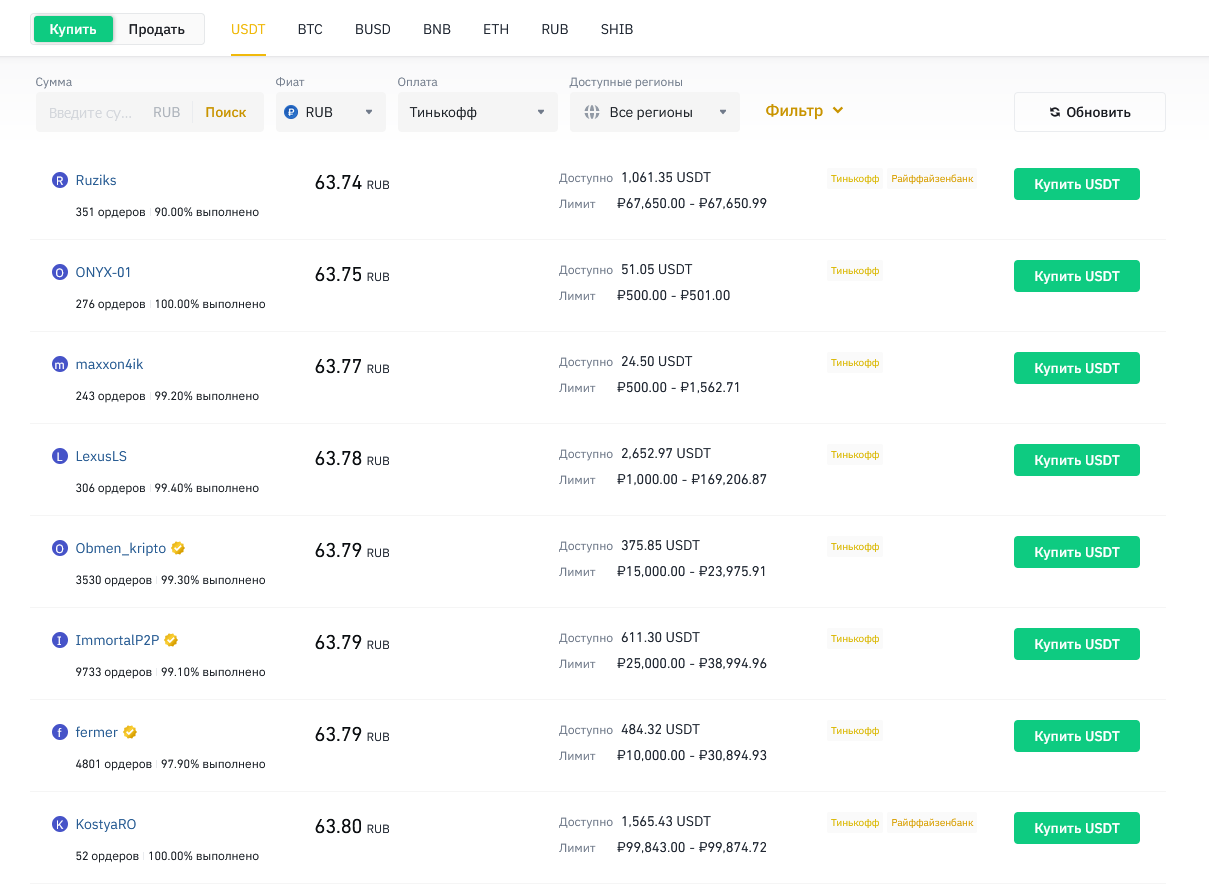This screenshot has width=1209, height=892.
Task: Buy USDT from ONYX-01
Action: (1077, 276)
